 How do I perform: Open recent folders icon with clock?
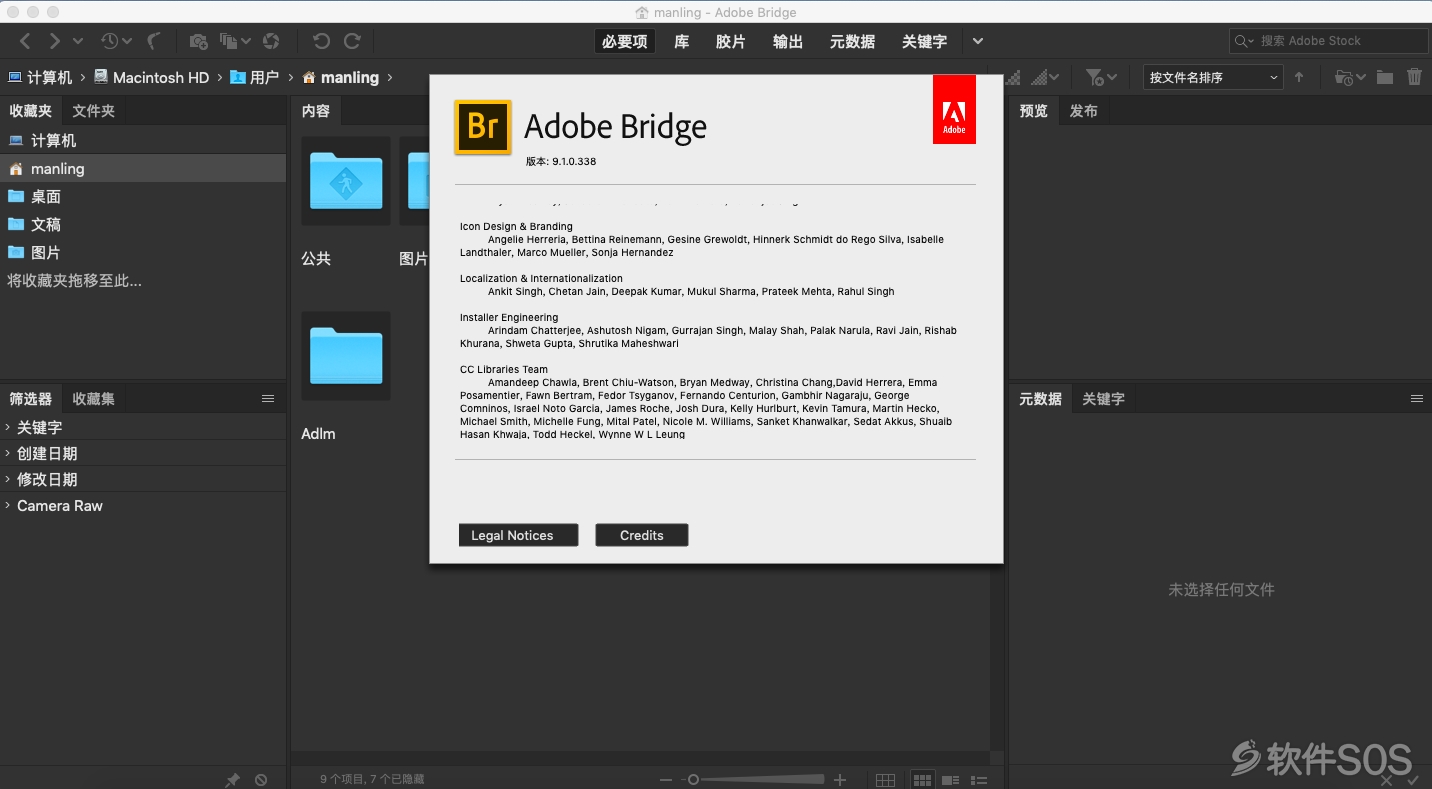(1349, 77)
